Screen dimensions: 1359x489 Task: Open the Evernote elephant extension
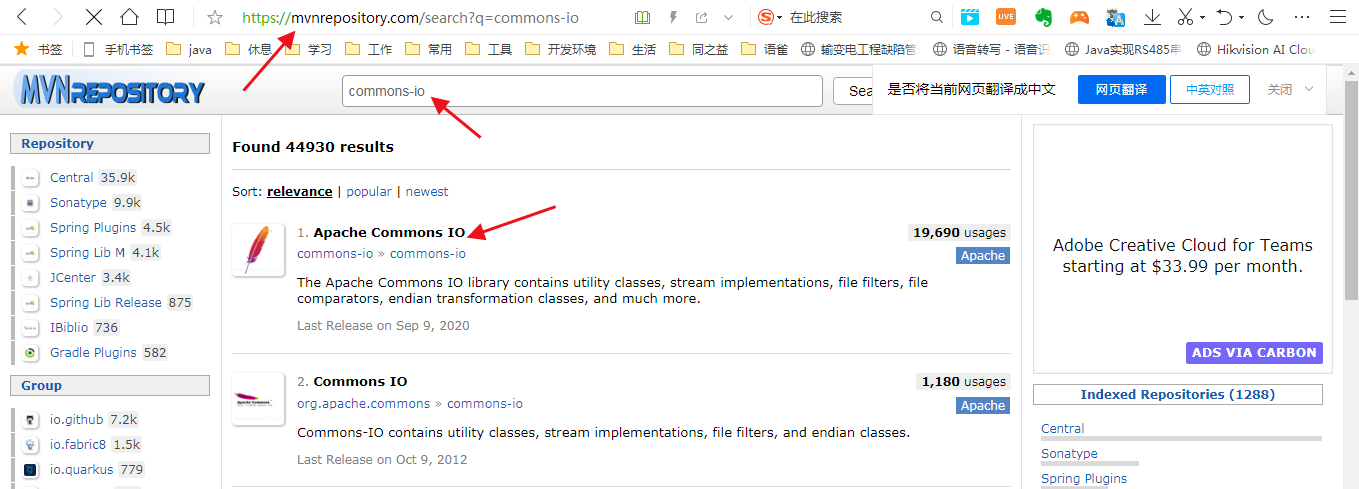[x=1043, y=17]
